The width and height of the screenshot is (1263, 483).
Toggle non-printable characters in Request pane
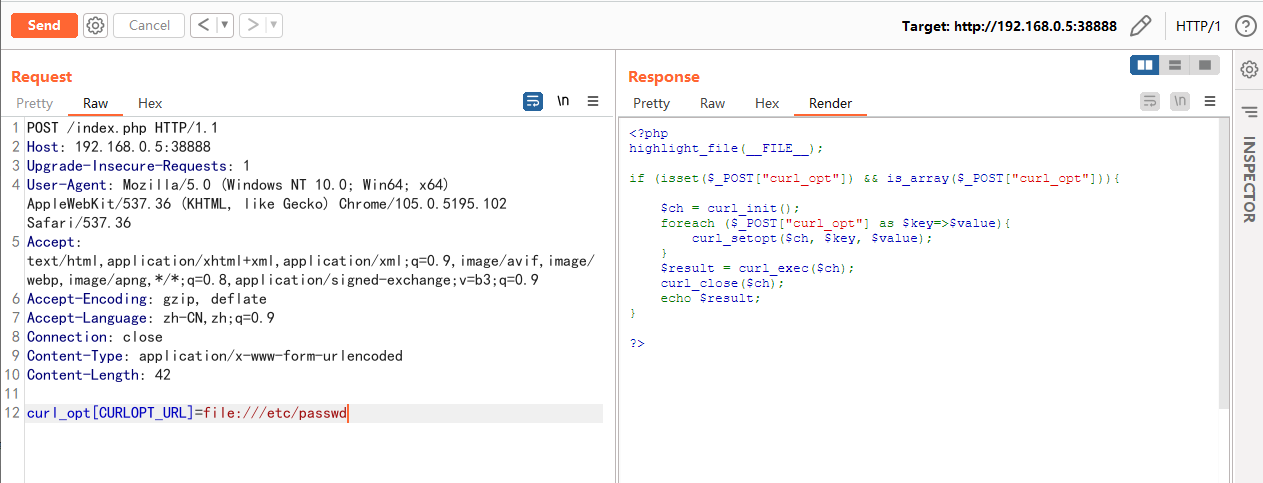tap(563, 101)
